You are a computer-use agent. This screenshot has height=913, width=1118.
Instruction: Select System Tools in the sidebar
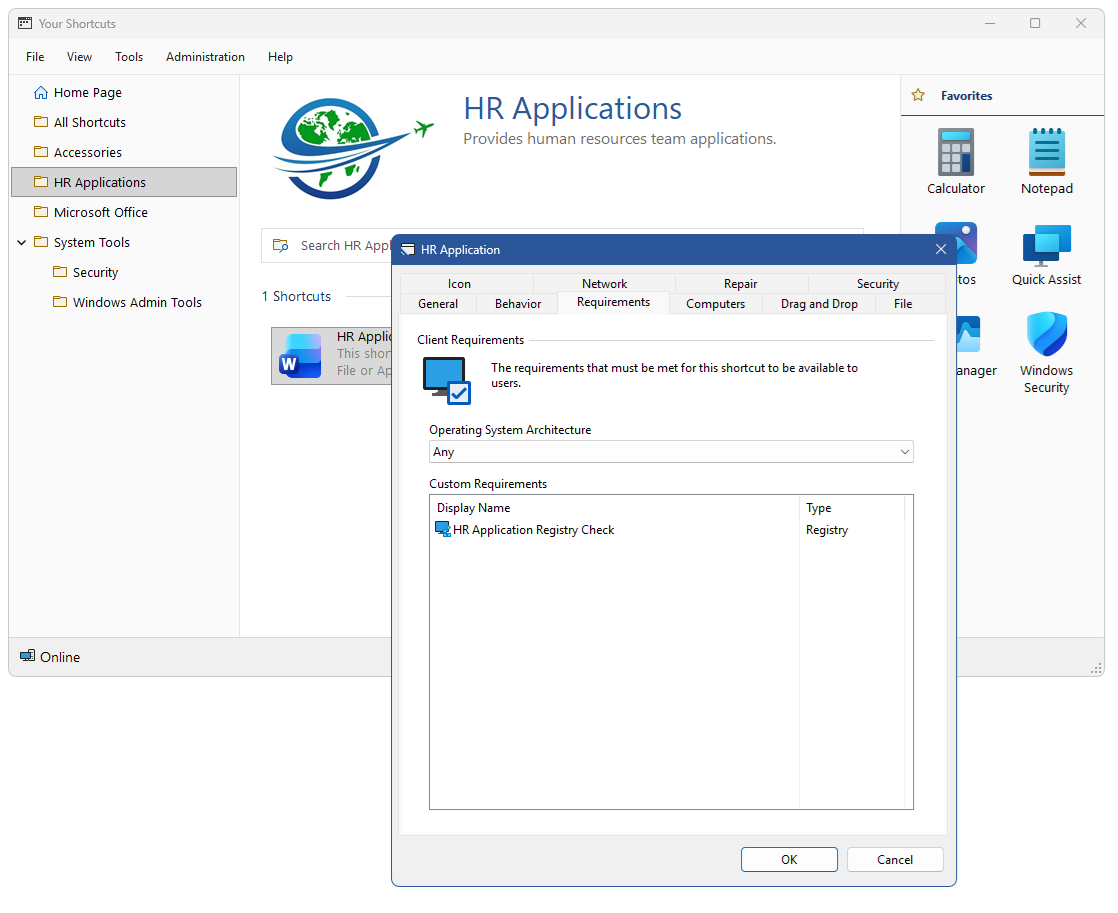pyautogui.click(x=92, y=243)
